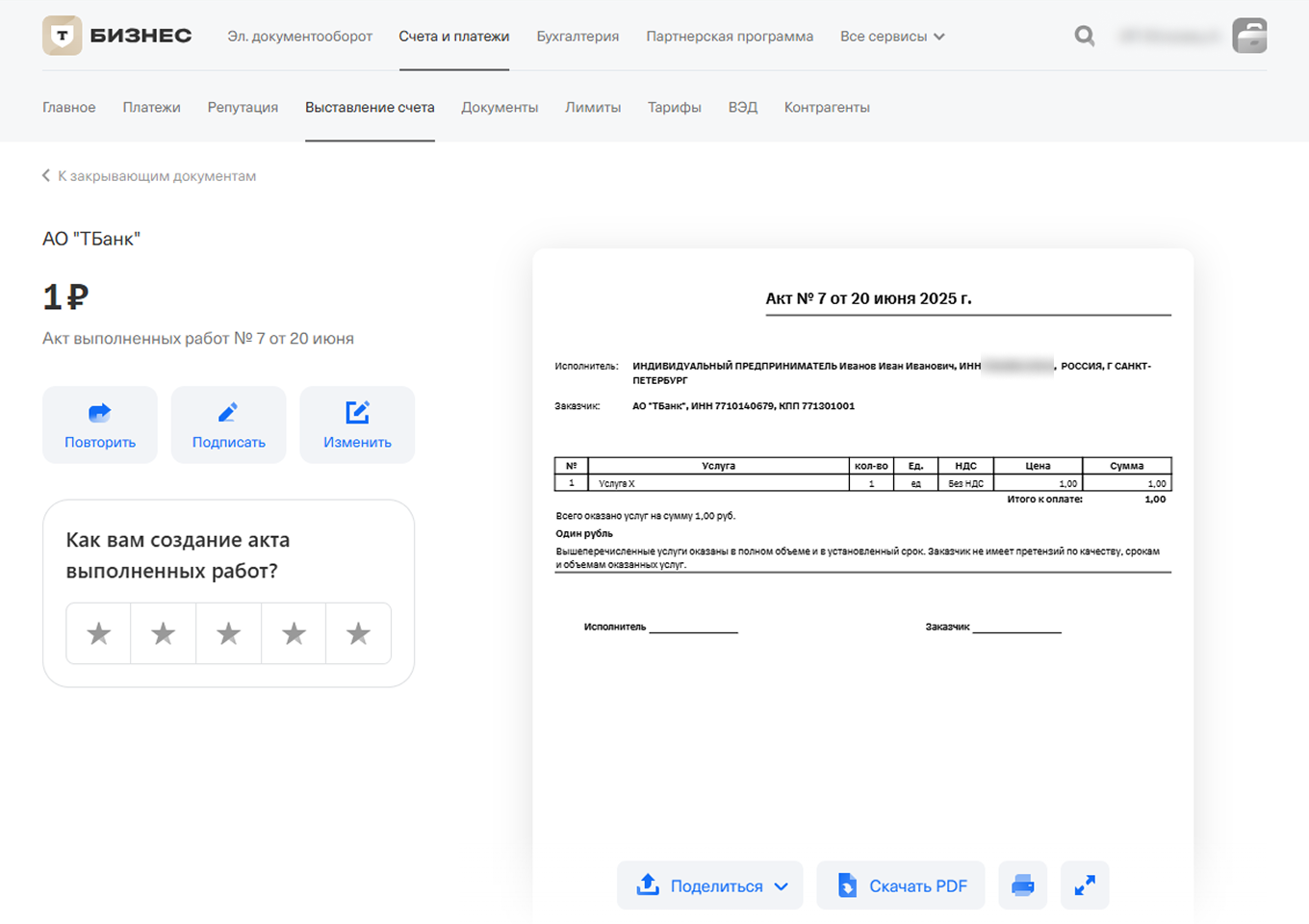Open the Документы tab
This screenshot has width=1309, height=924.
500,108
